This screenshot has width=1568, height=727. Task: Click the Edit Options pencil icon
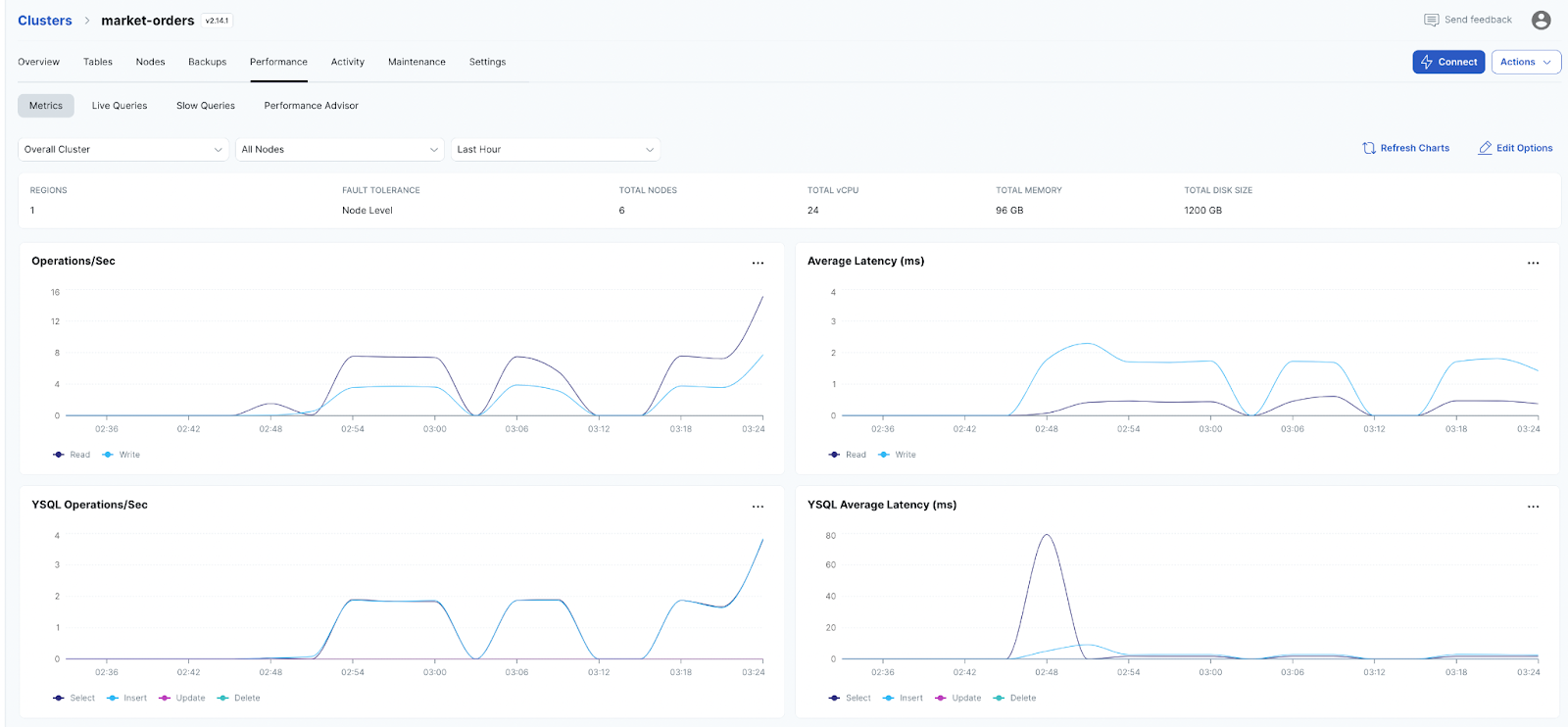(x=1485, y=148)
